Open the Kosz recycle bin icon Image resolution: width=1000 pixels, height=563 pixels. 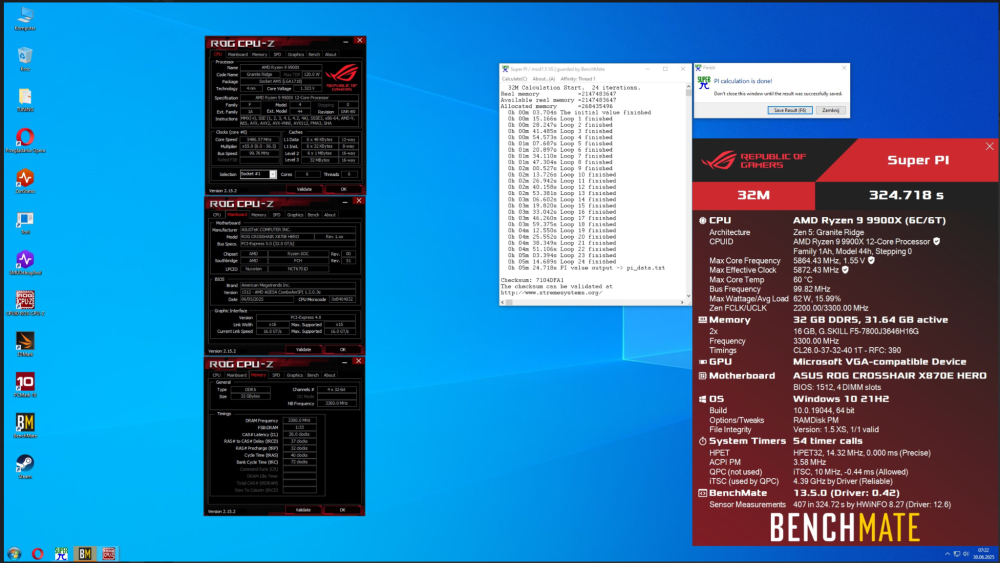25,59
